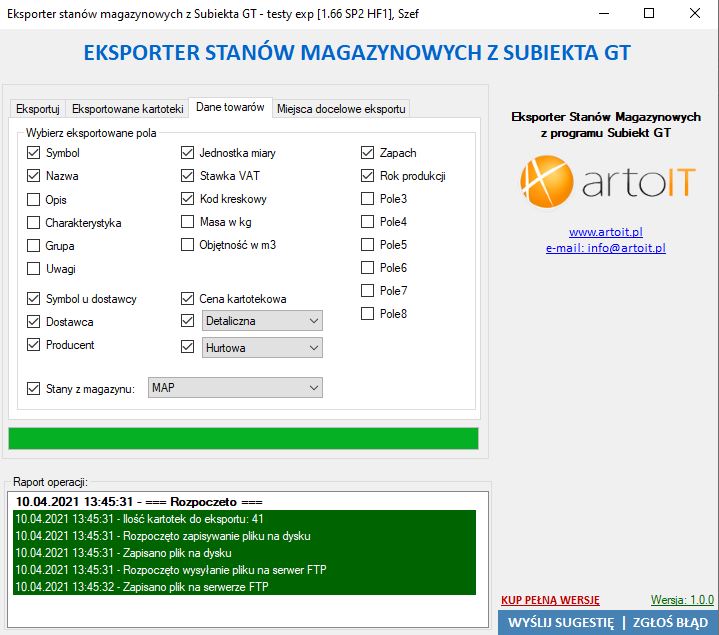Screen dimensions: 719x635
Task: Open the MAP warehouse dropdown
Action: click(x=235, y=387)
